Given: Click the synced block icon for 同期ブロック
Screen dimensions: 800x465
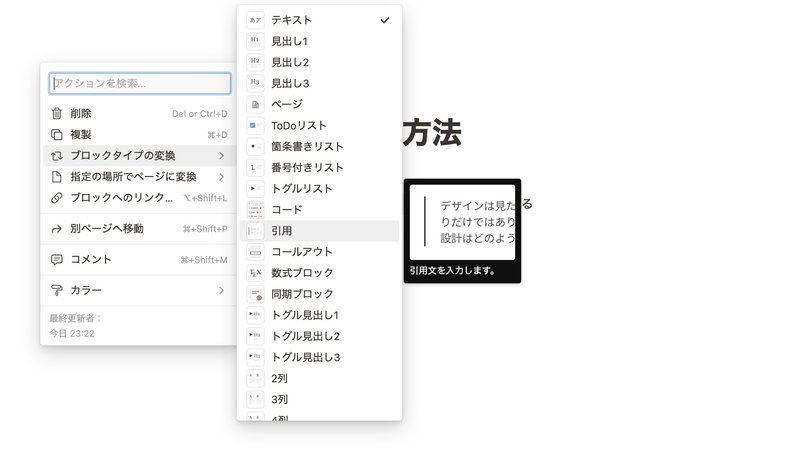Looking at the screenshot, I should click(256, 294).
